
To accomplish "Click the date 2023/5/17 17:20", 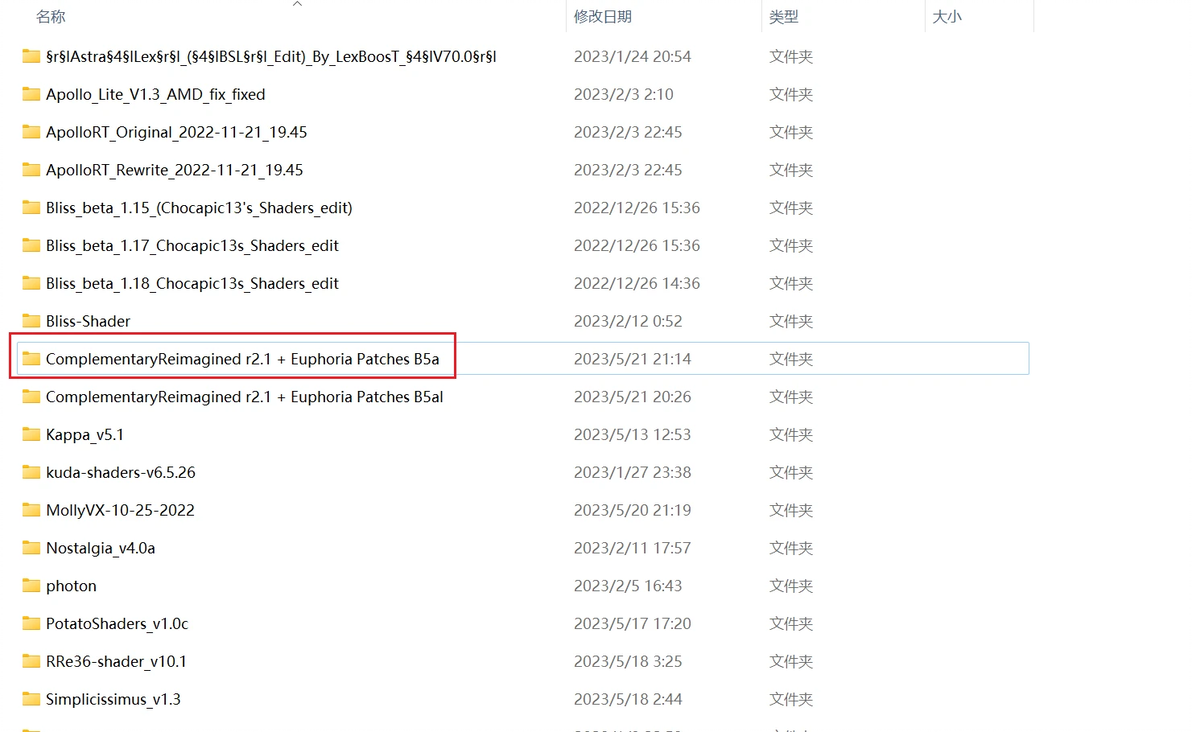I will point(632,623).
